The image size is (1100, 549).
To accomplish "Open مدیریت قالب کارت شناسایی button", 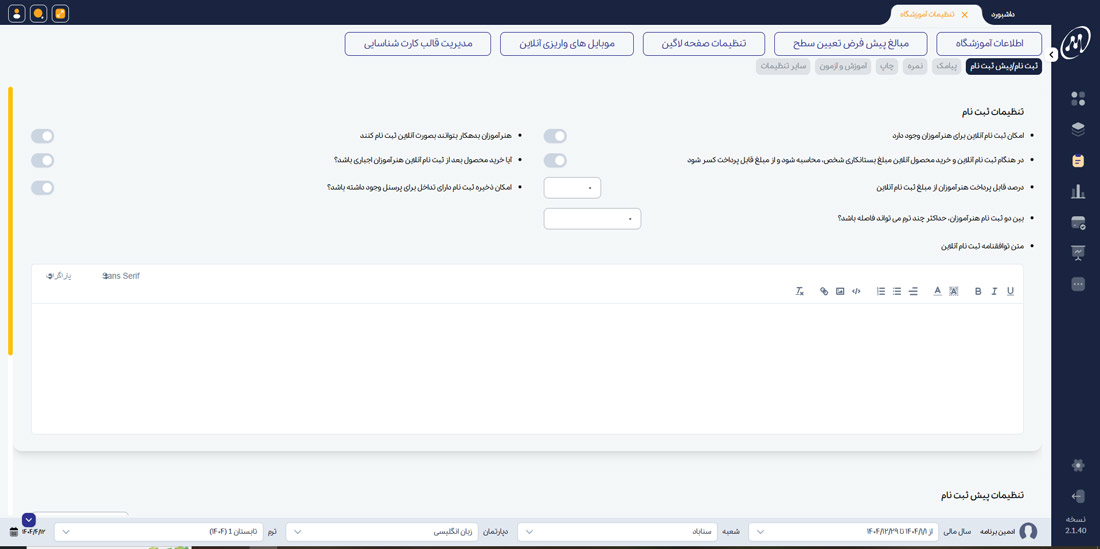I will [418, 43].
